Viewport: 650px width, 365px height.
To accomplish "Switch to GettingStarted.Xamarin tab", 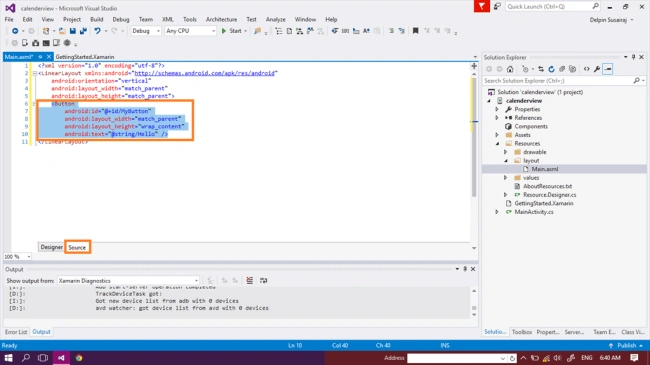I will point(85,57).
